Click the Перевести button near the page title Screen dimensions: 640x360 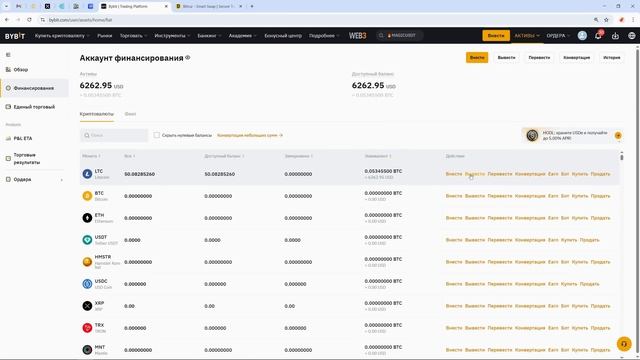(x=539, y=58)
